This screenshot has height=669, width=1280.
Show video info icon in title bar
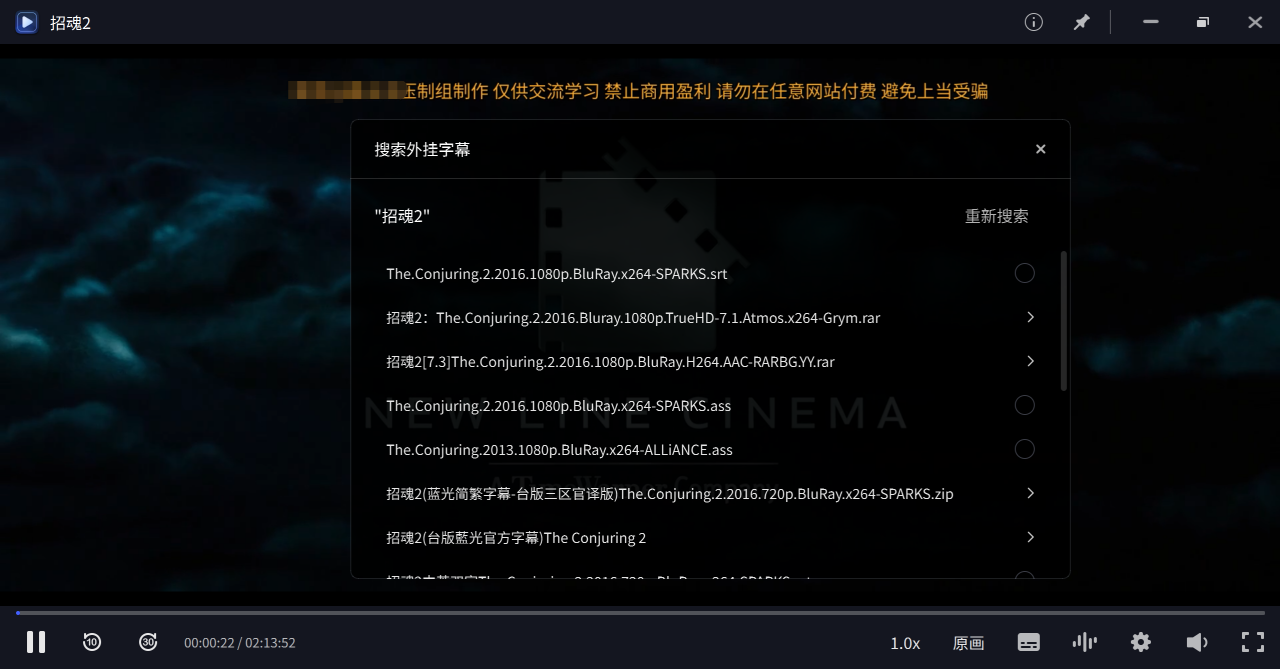[1034, 22]
